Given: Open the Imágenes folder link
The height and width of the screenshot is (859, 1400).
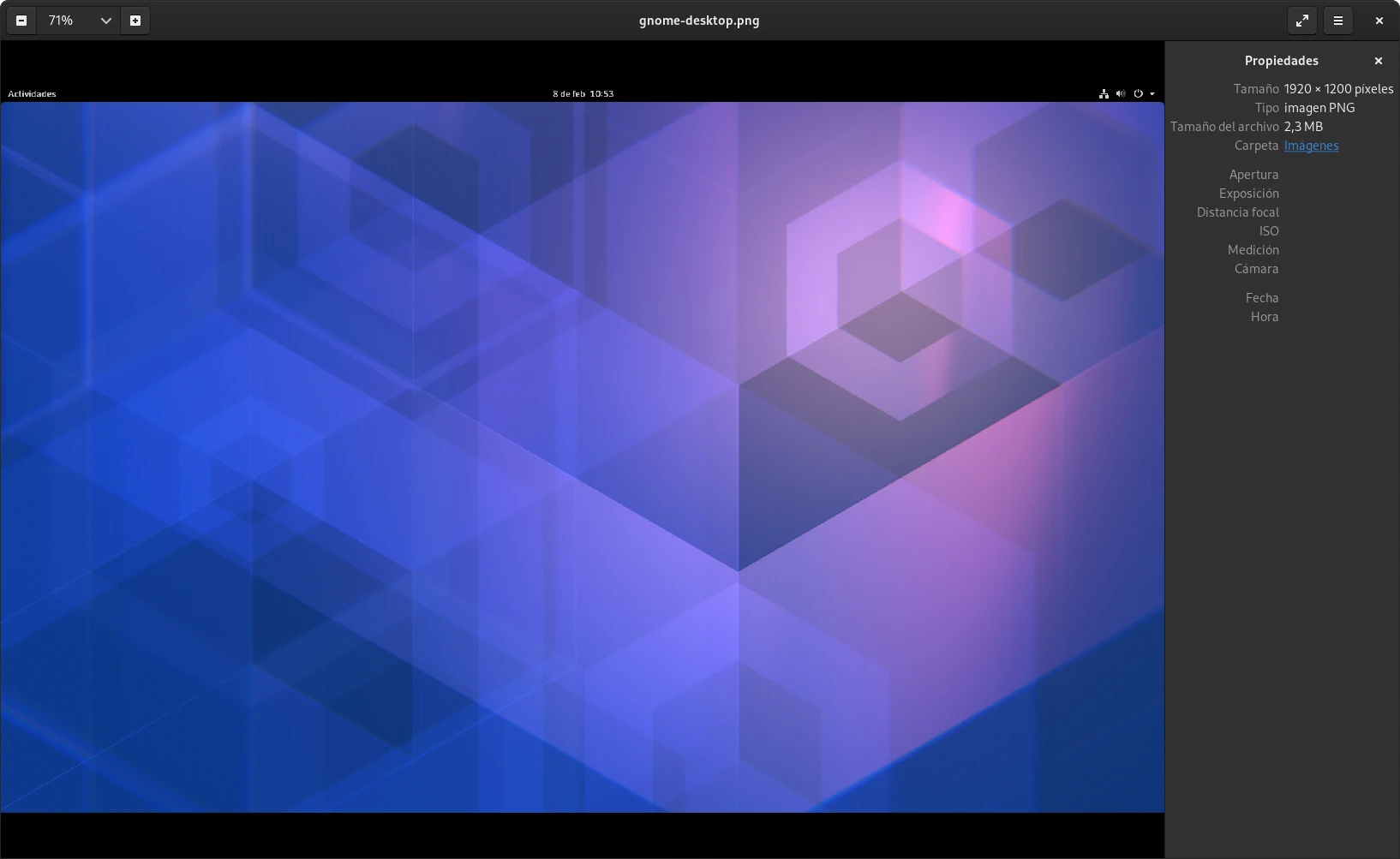Looking at the screenshot, I should [x=1311, y=146].
